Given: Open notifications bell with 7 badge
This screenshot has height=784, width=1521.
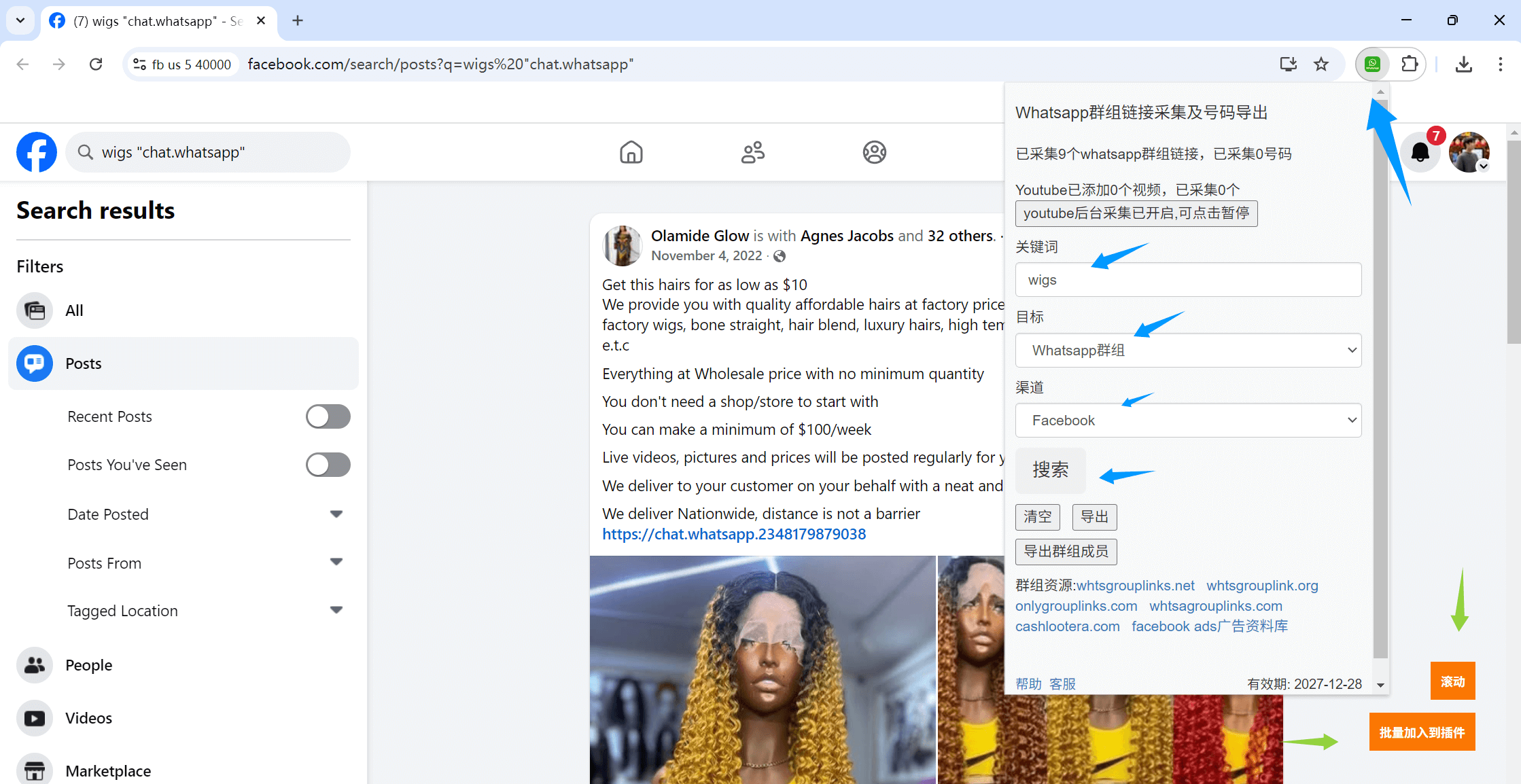Looking at the screenshot, I should coord(1420,152).
